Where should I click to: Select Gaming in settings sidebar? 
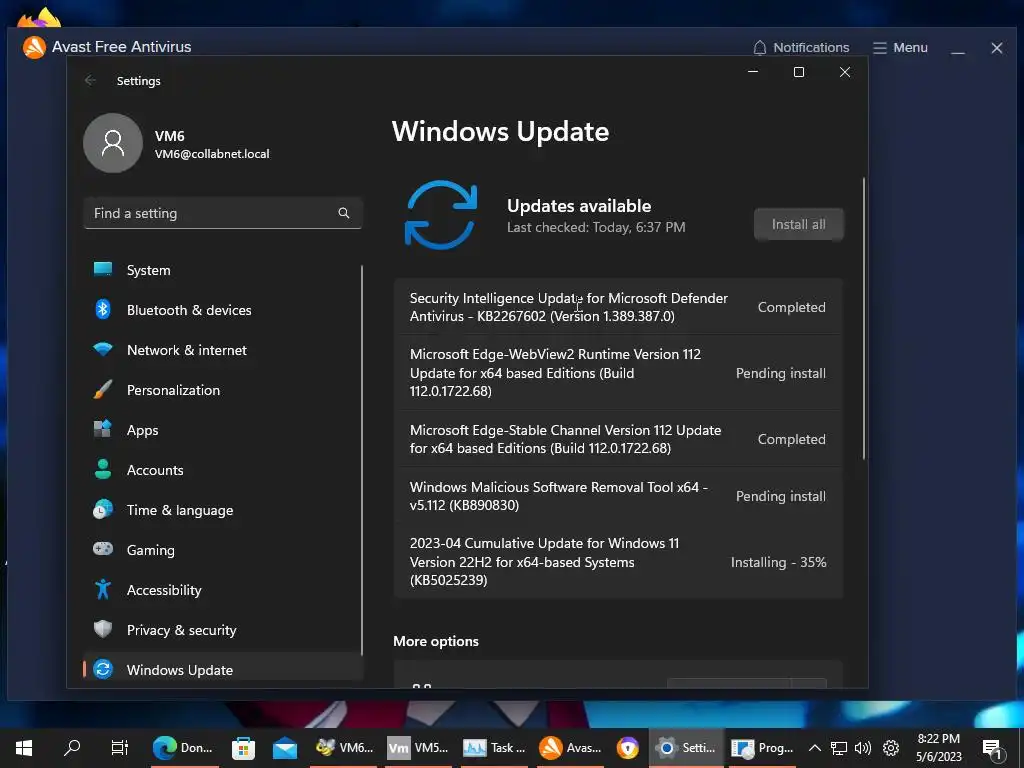(x=222, y=550)
